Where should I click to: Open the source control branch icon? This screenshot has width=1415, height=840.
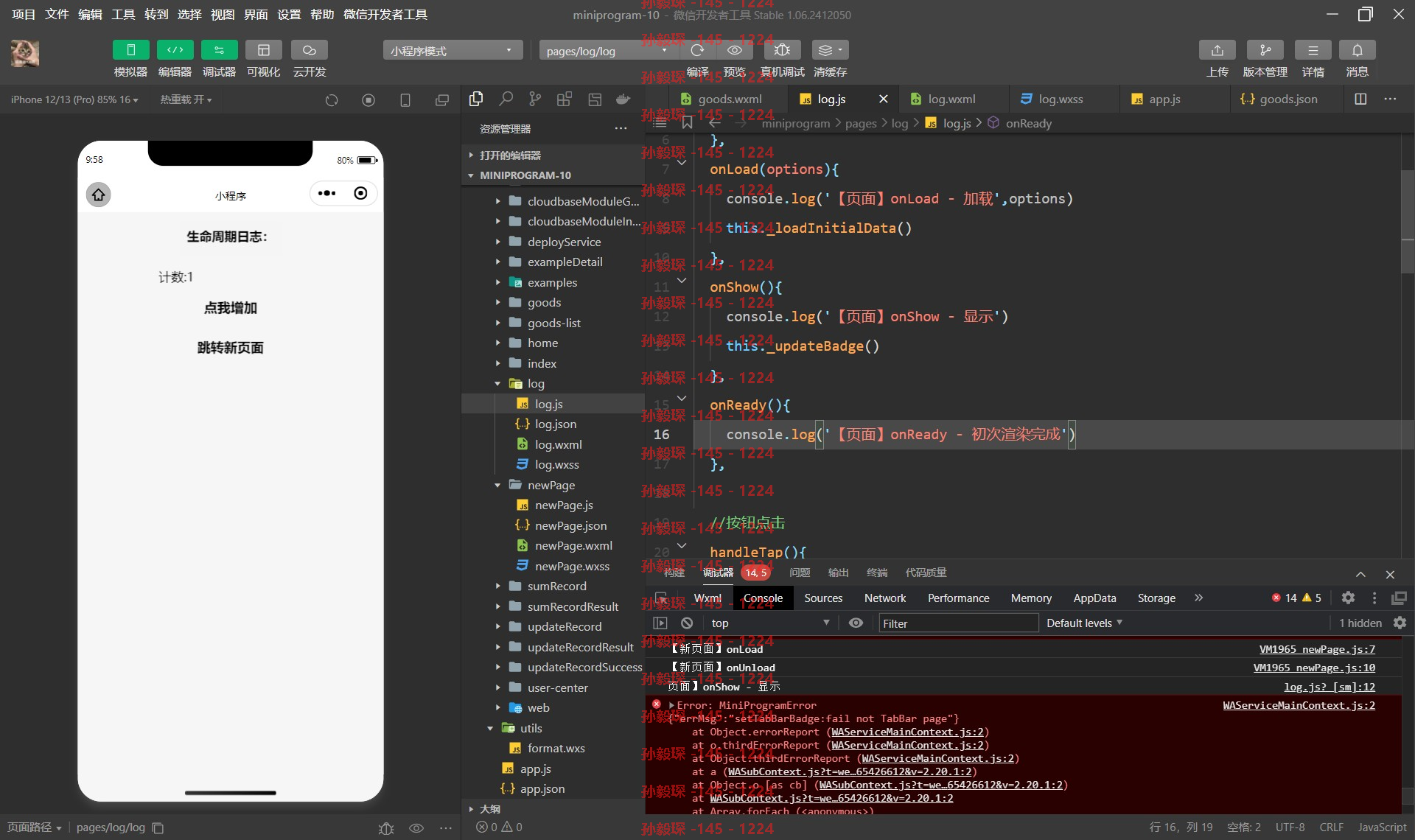(535, 99)
